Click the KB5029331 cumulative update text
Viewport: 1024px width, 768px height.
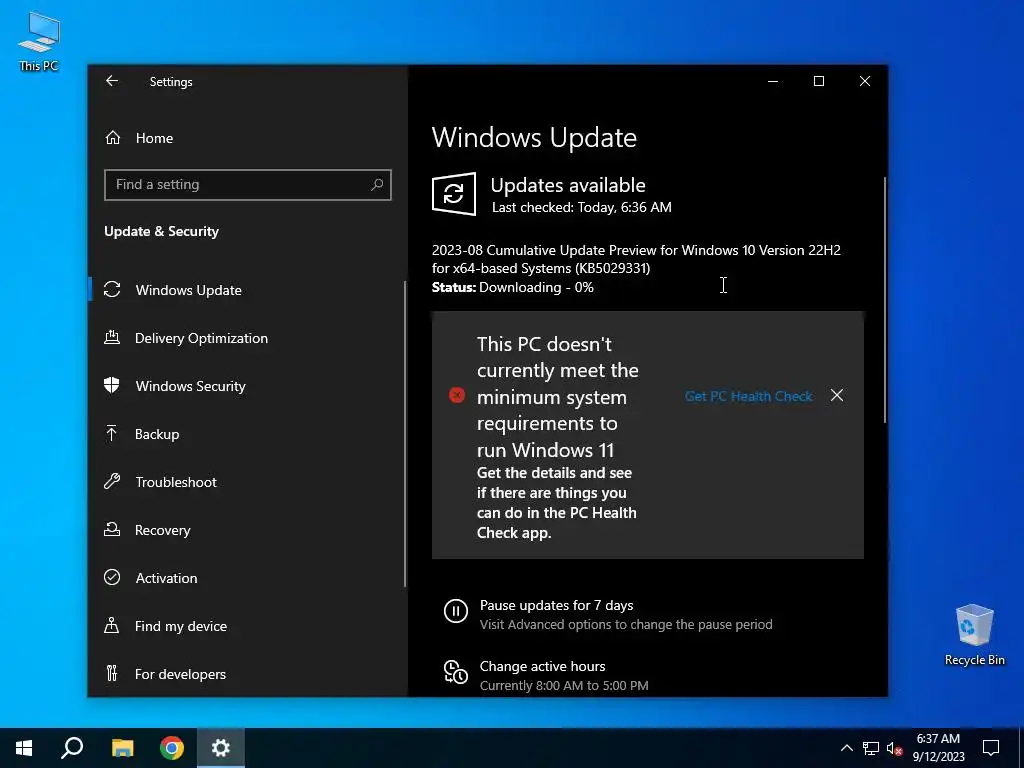click(x=636, y=259)
